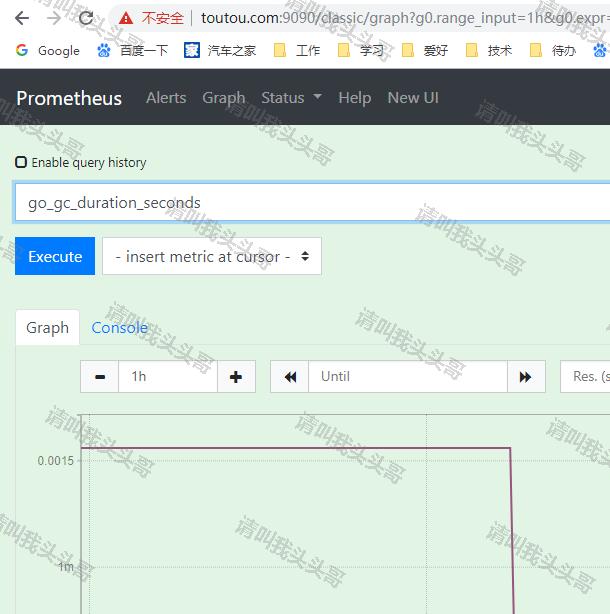The width and height of the screenshot is (610, 614).
Task: Click the browser forward arrow
Action: click(x=54, y=18)
